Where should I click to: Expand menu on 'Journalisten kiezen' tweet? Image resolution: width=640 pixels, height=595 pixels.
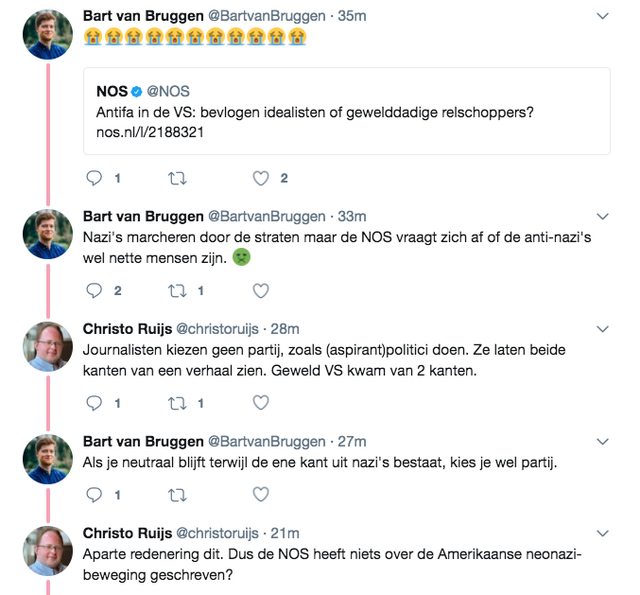coord(602,328)
